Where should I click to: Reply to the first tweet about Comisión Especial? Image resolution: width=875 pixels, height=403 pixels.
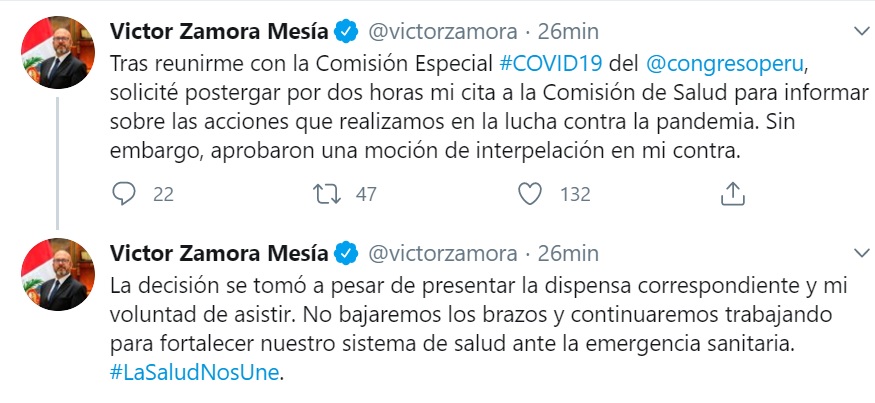coord(125,194)
